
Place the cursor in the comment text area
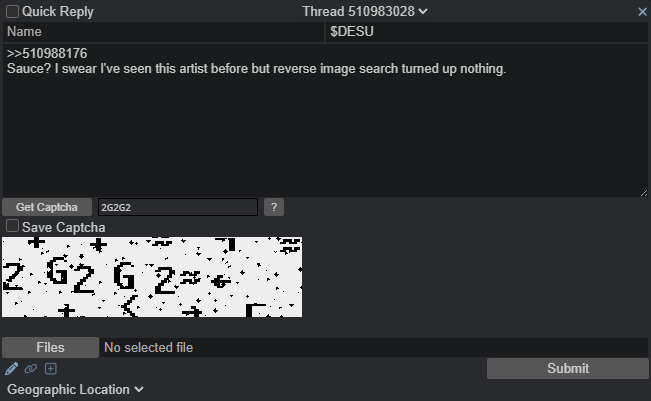325,120
